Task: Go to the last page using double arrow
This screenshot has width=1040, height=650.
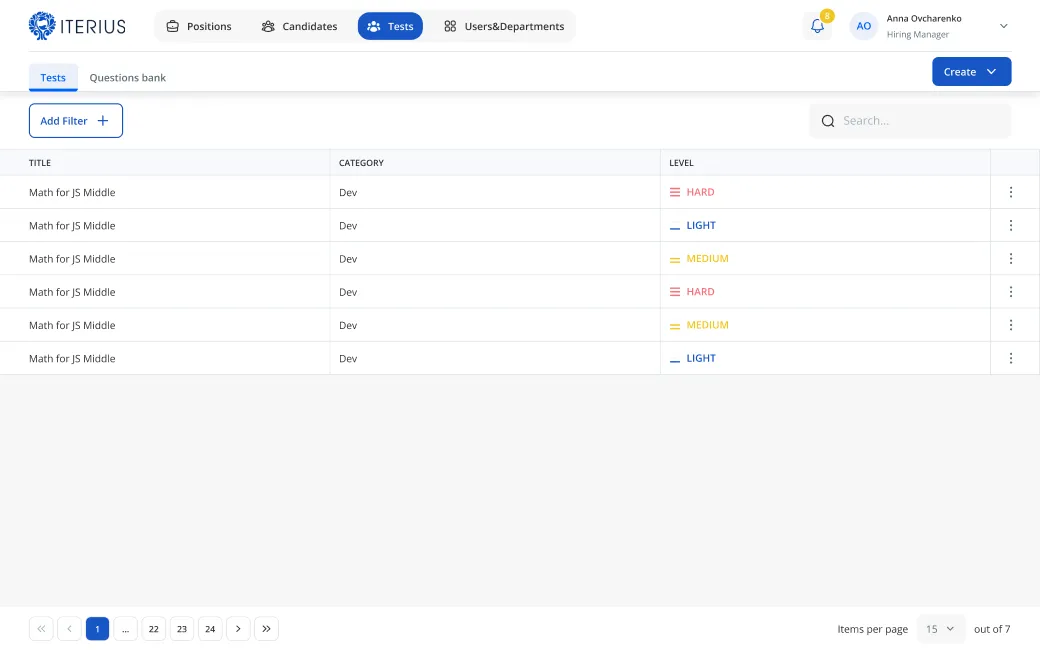Action: point(266,629)
